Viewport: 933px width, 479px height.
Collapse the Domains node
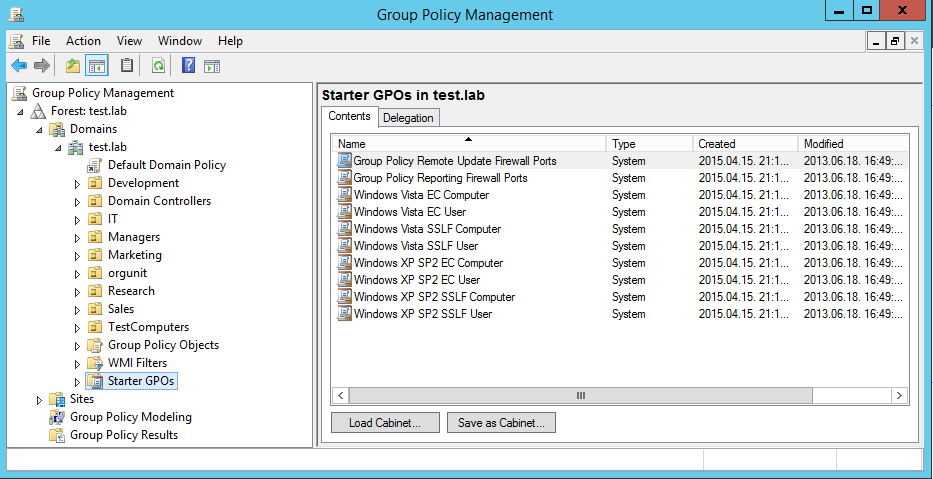39,130
